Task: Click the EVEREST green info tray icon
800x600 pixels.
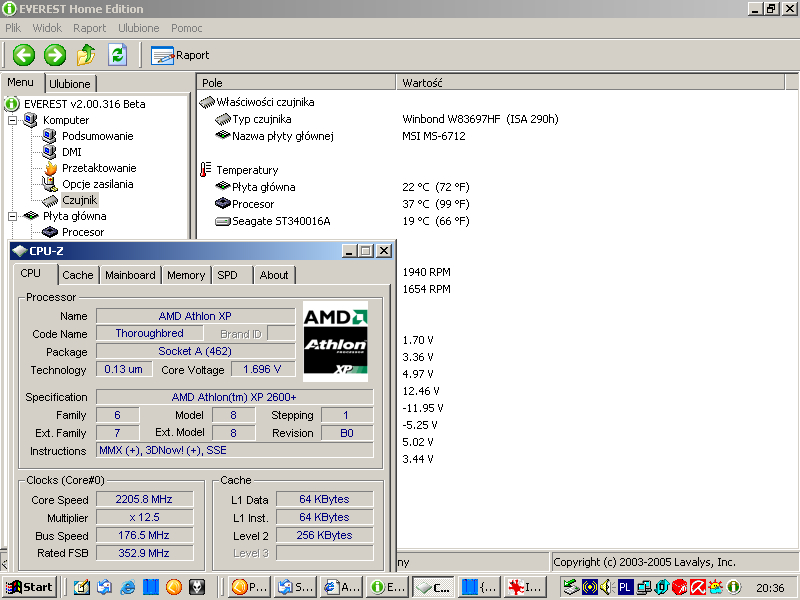Action: pos(734,588)
